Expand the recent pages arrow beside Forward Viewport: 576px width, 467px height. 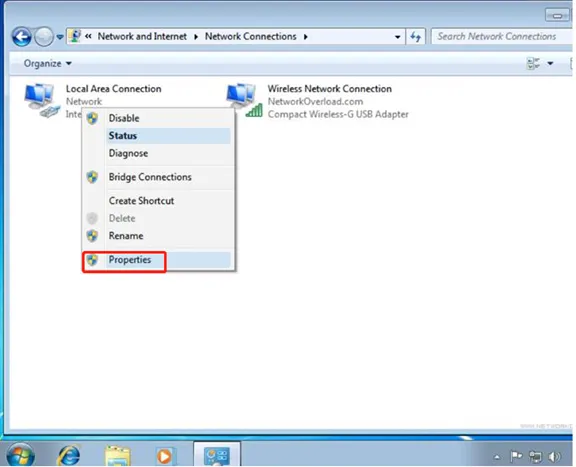(x=60, y=37)
